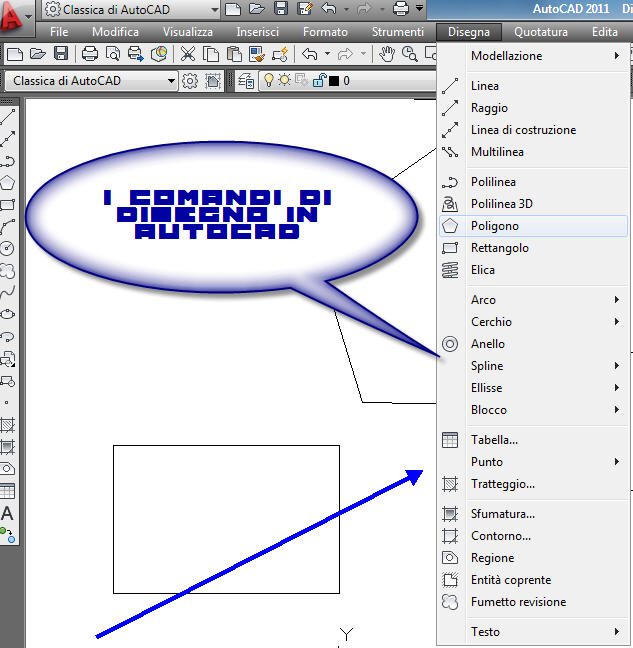This screenshot has height=648, width=633.
Task: Click Open icon in standard toolbar
Action: (38, 54)
